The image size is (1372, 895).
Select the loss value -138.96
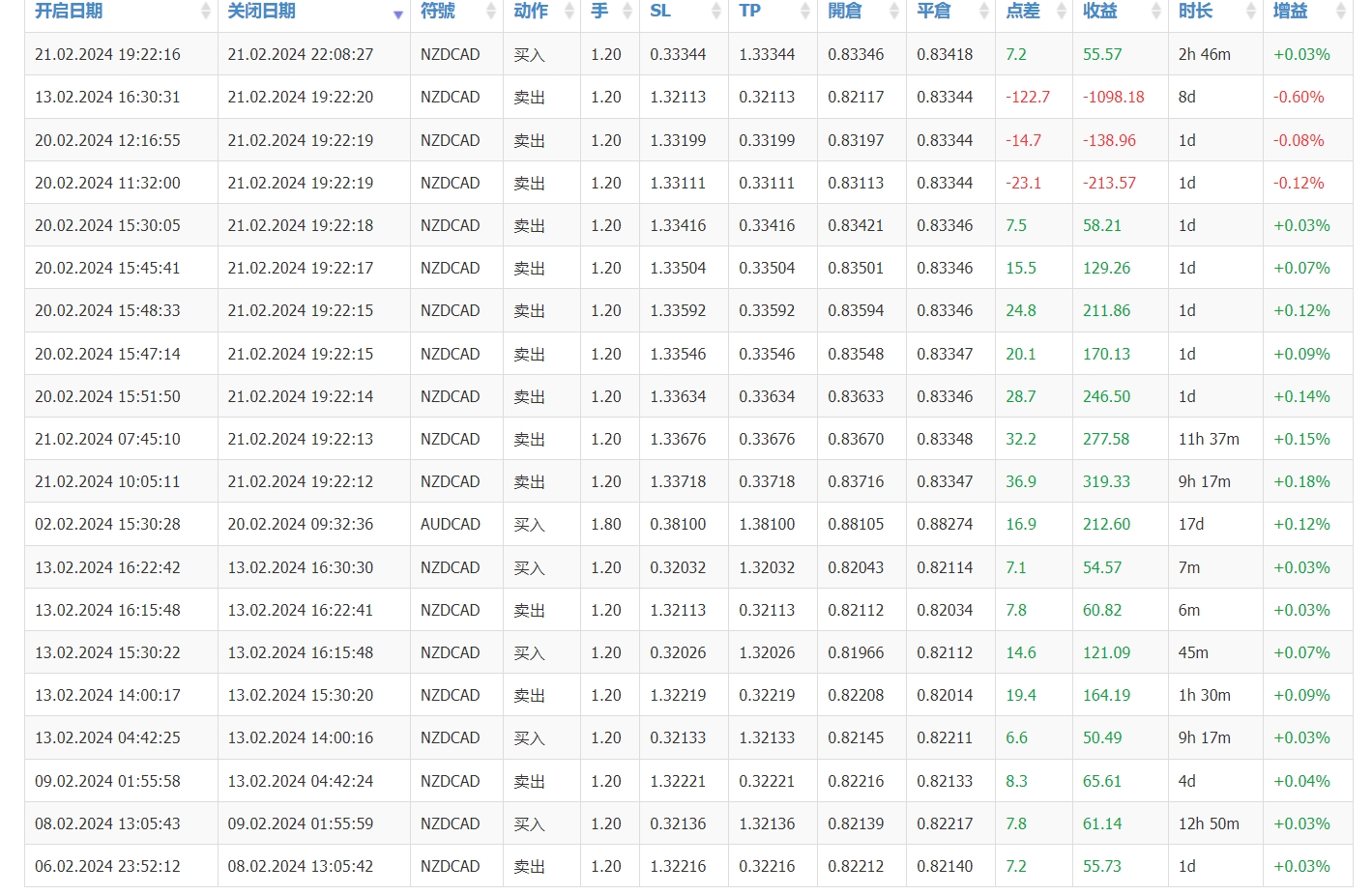click(x=1109, y=140)
